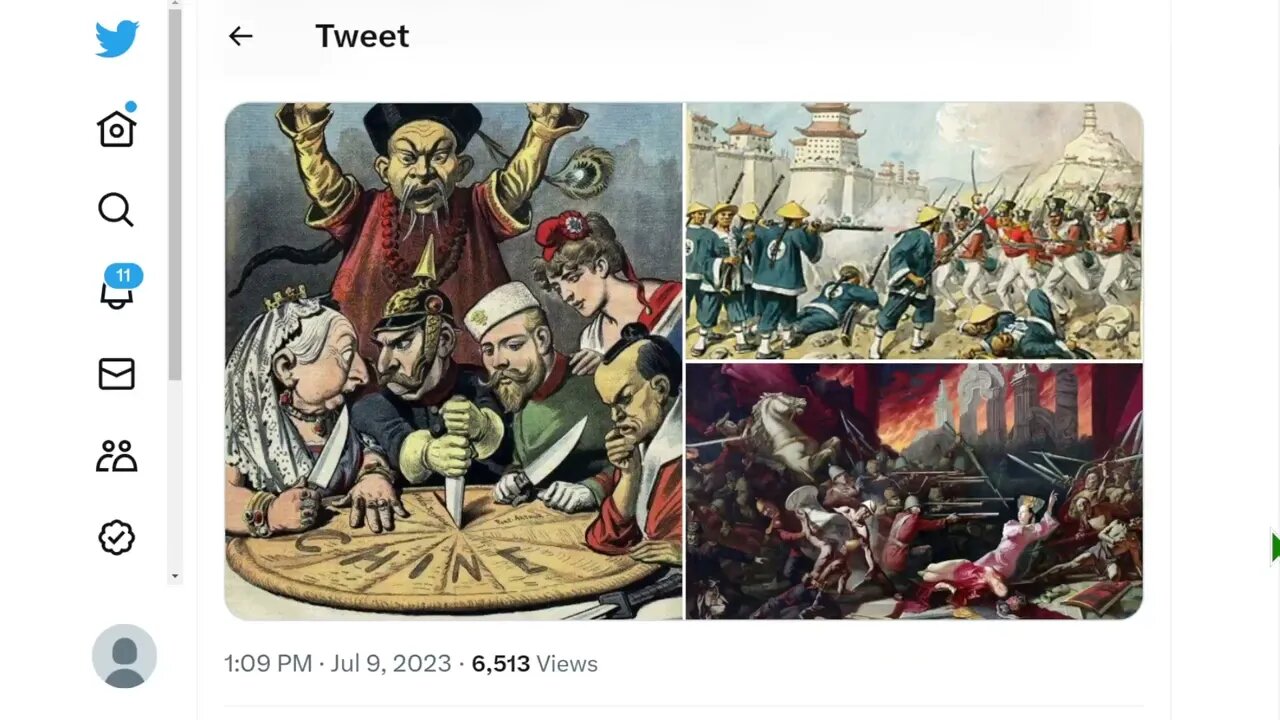Open Messages envelope icon
This screenshot has width=1280, height=720.
pyautogui.click(x=116, y=374)
